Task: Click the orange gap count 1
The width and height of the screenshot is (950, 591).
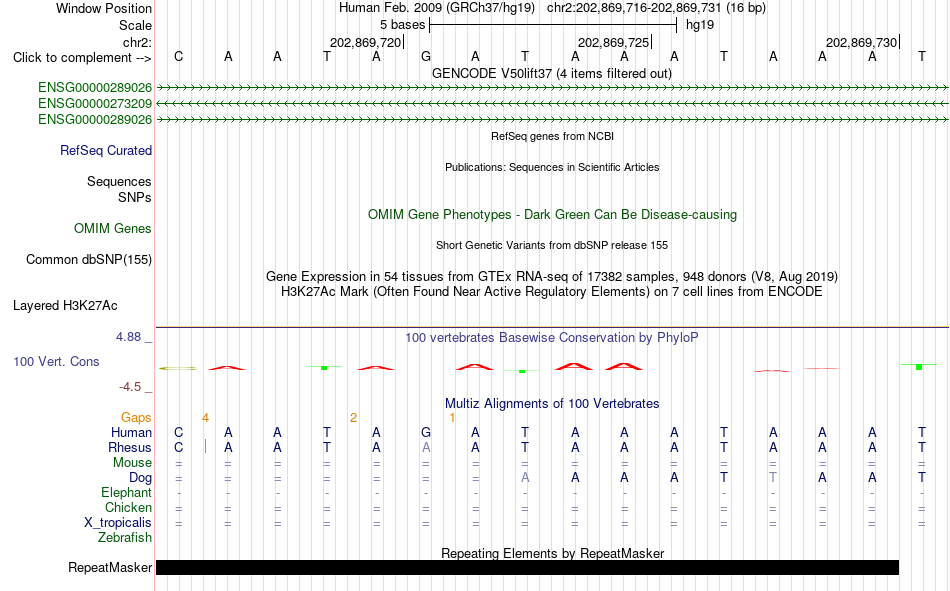Action: point(452,418)
